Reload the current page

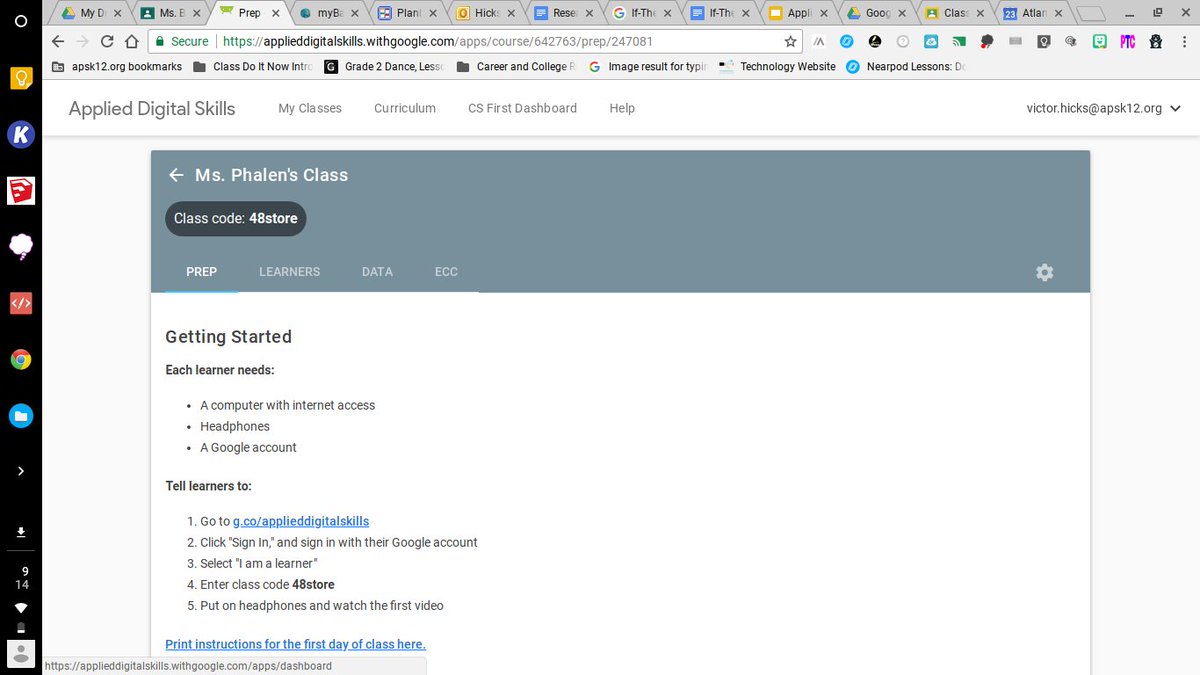click(107, 42)
